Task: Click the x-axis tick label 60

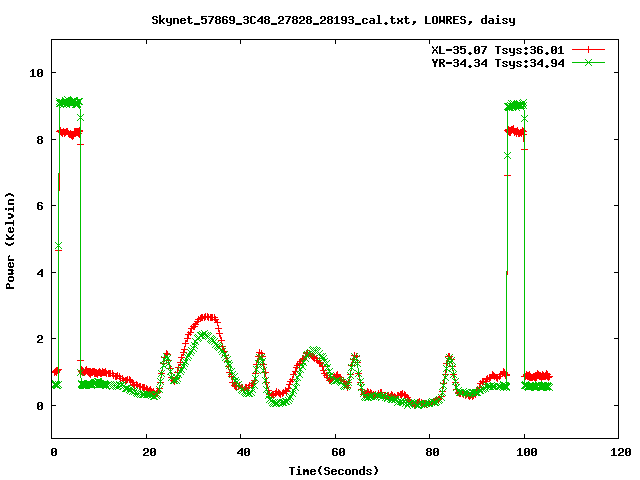Action: [x=338, y=452]
